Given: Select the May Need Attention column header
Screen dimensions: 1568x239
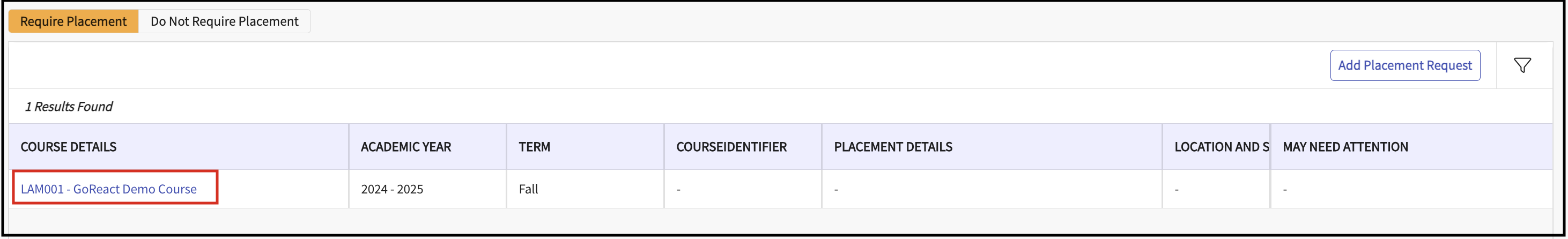Looking at the screenshot, I should point(1345,147).
